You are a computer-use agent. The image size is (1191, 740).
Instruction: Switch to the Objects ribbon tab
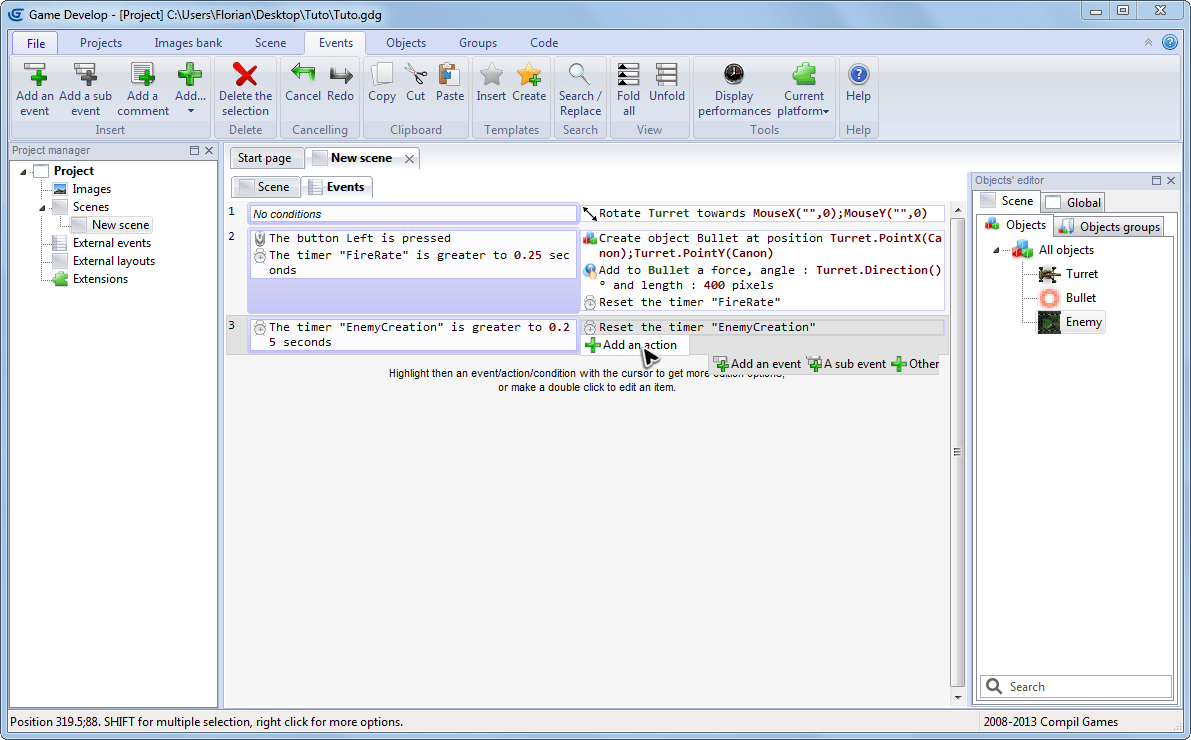point(406,43)
